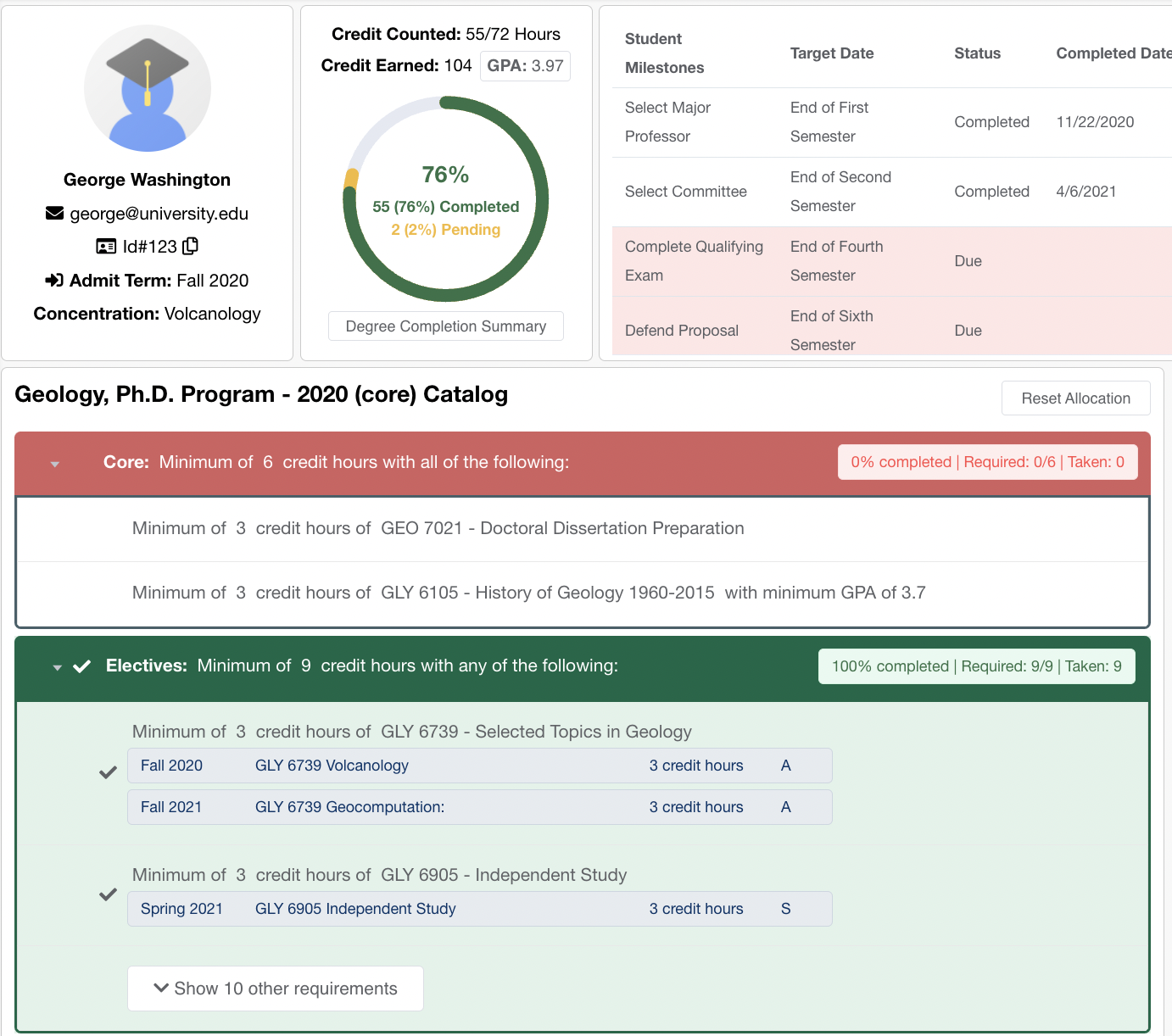Click the GPA 3.97 badge

pyautogui.click(x=525, y=66)
